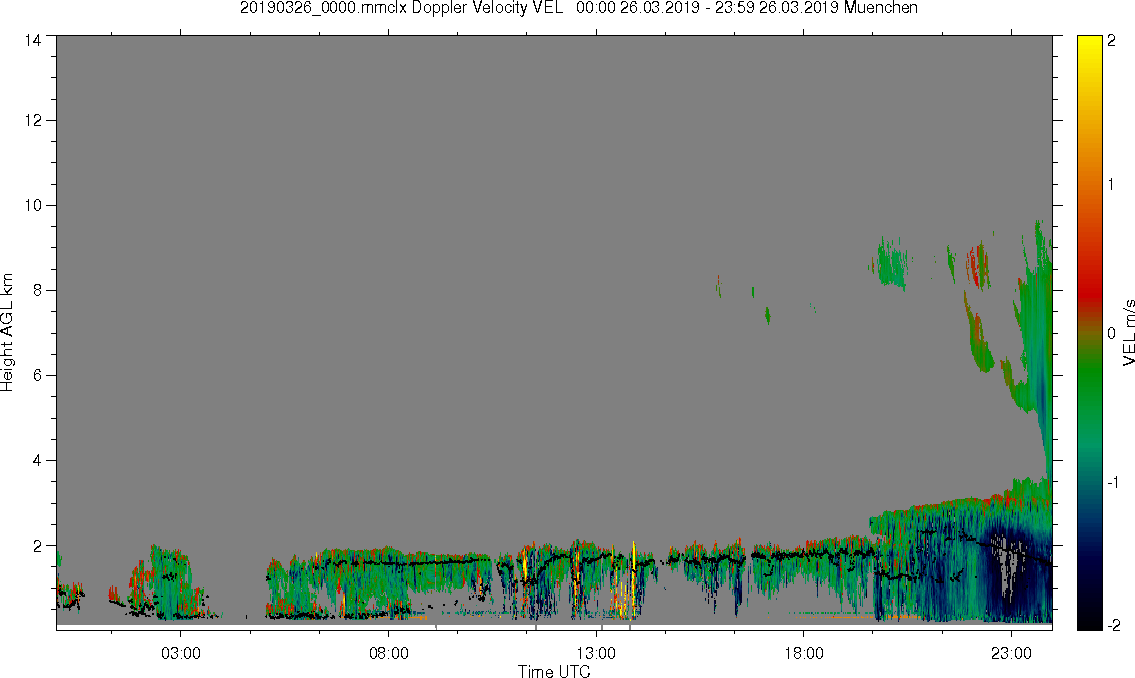Click the 03:00 time tick label

pos(181,653)
